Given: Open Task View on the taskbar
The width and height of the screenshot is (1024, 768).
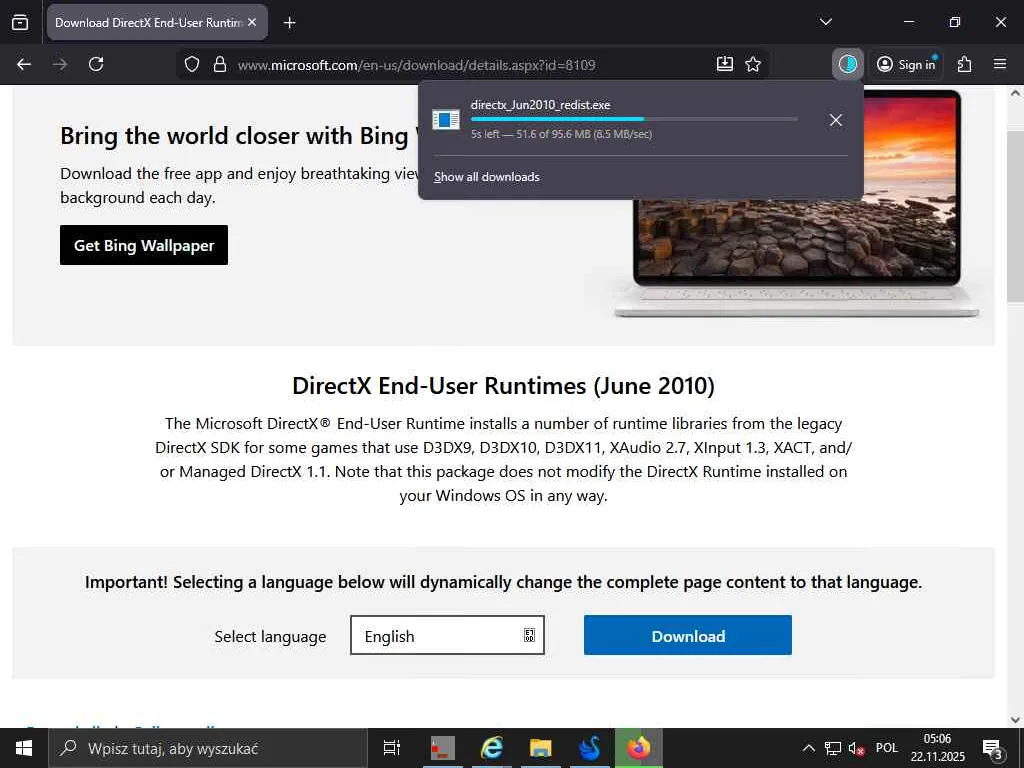Looking at the screenshot, I should [392, 748].
